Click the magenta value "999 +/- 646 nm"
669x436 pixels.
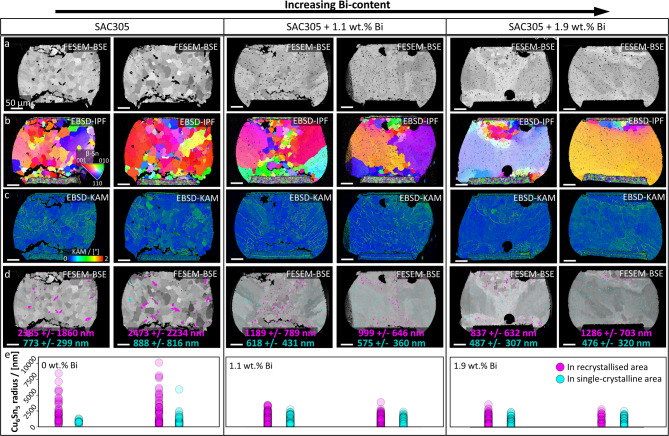390,333
